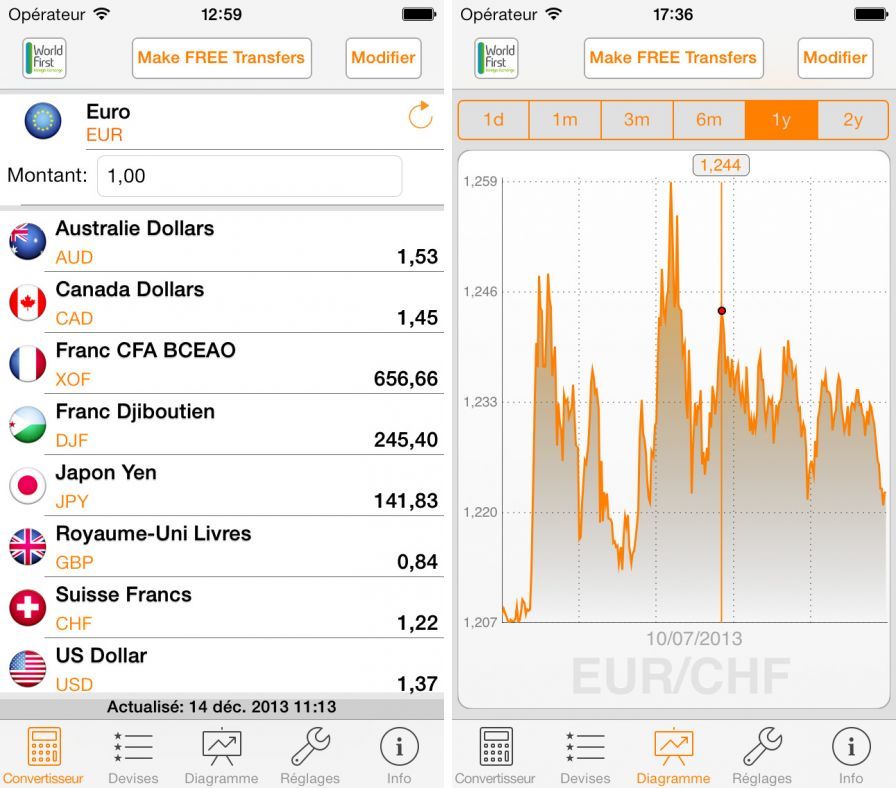Screen dimensions: 896x788
Task: Choose the 2y time range
Action: click(x=852, y=120)
